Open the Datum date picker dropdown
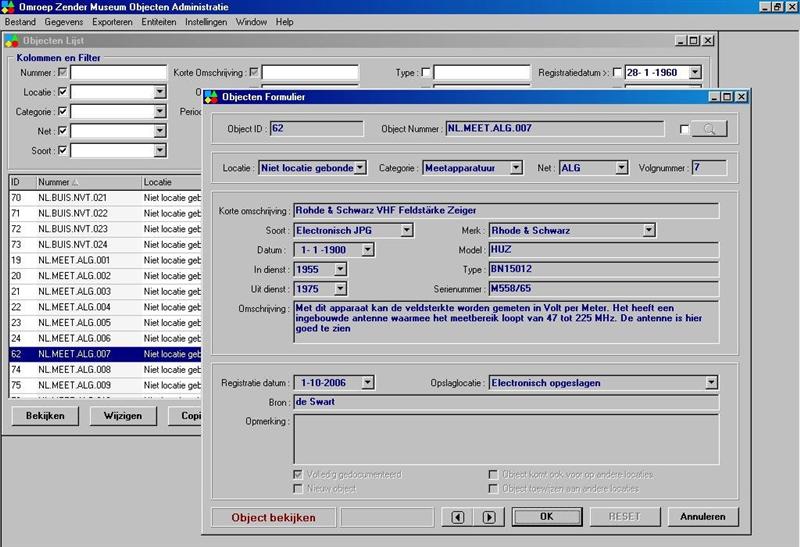Viewport: 800px width, 547px height. [x=367, y=250]
